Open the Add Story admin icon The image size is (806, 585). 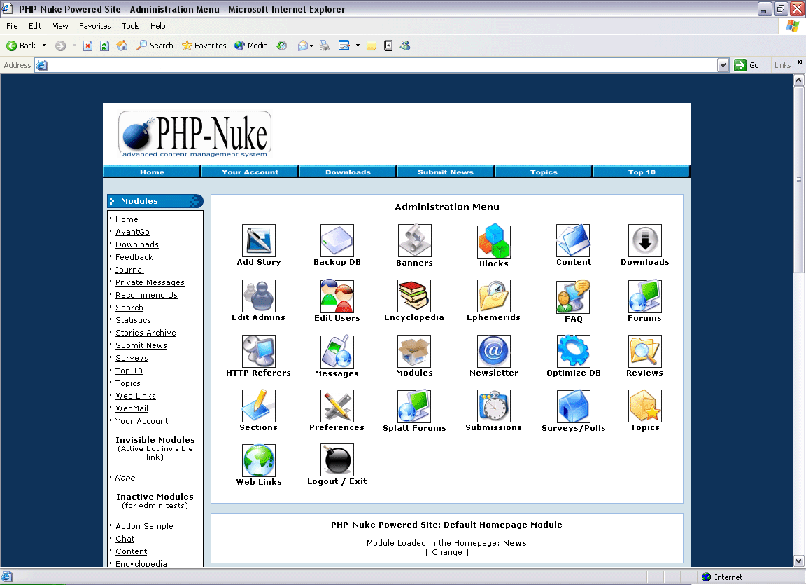click(258, 240)
